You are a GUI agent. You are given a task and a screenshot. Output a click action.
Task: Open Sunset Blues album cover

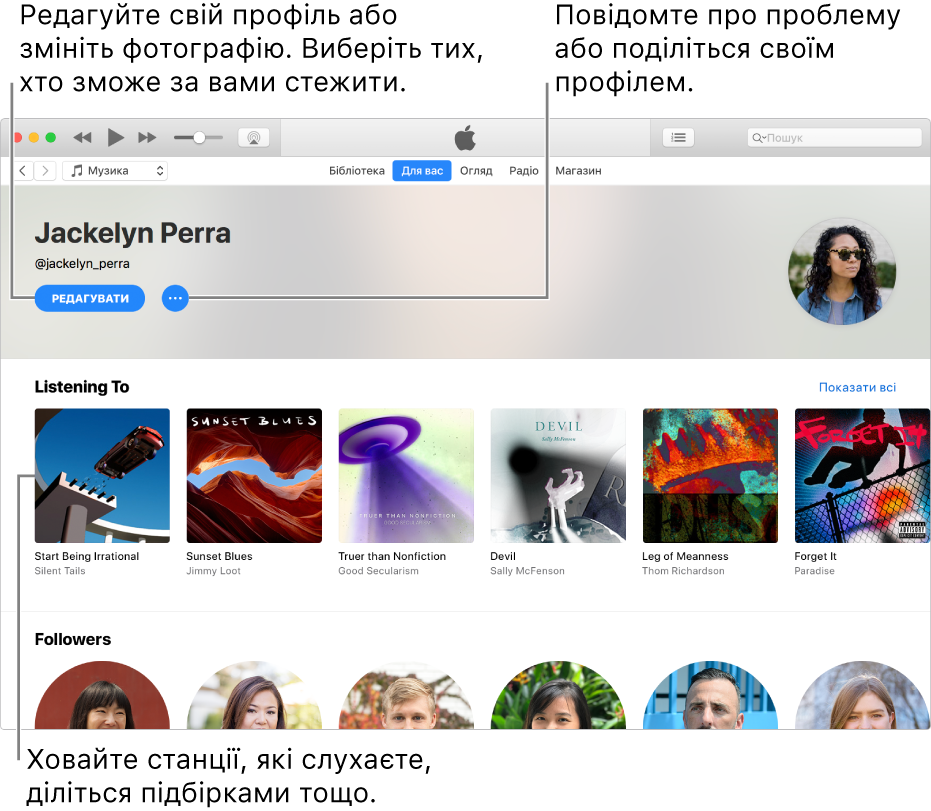click(254, 476)
